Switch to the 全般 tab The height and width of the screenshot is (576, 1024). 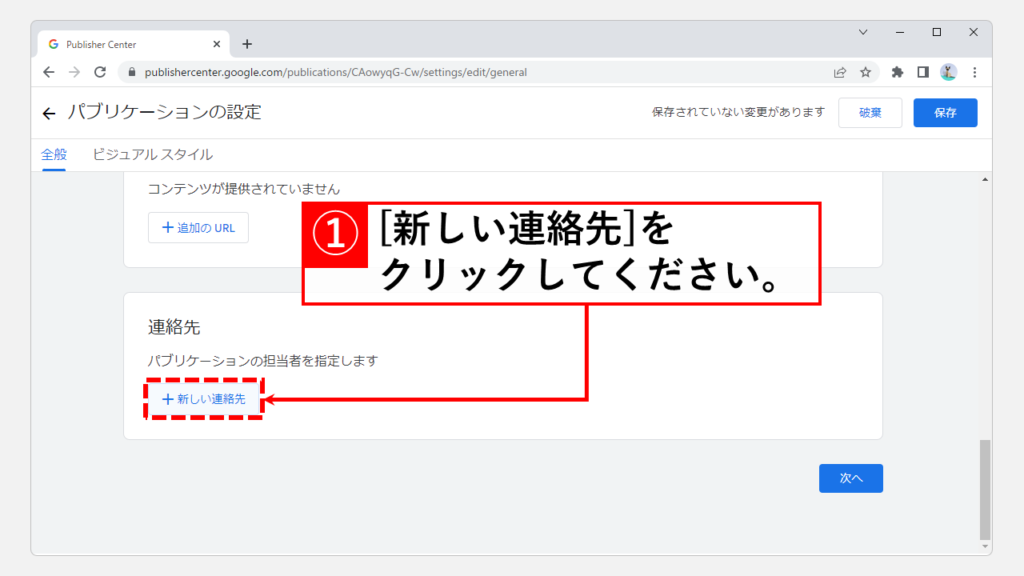[x=54, y=155]
